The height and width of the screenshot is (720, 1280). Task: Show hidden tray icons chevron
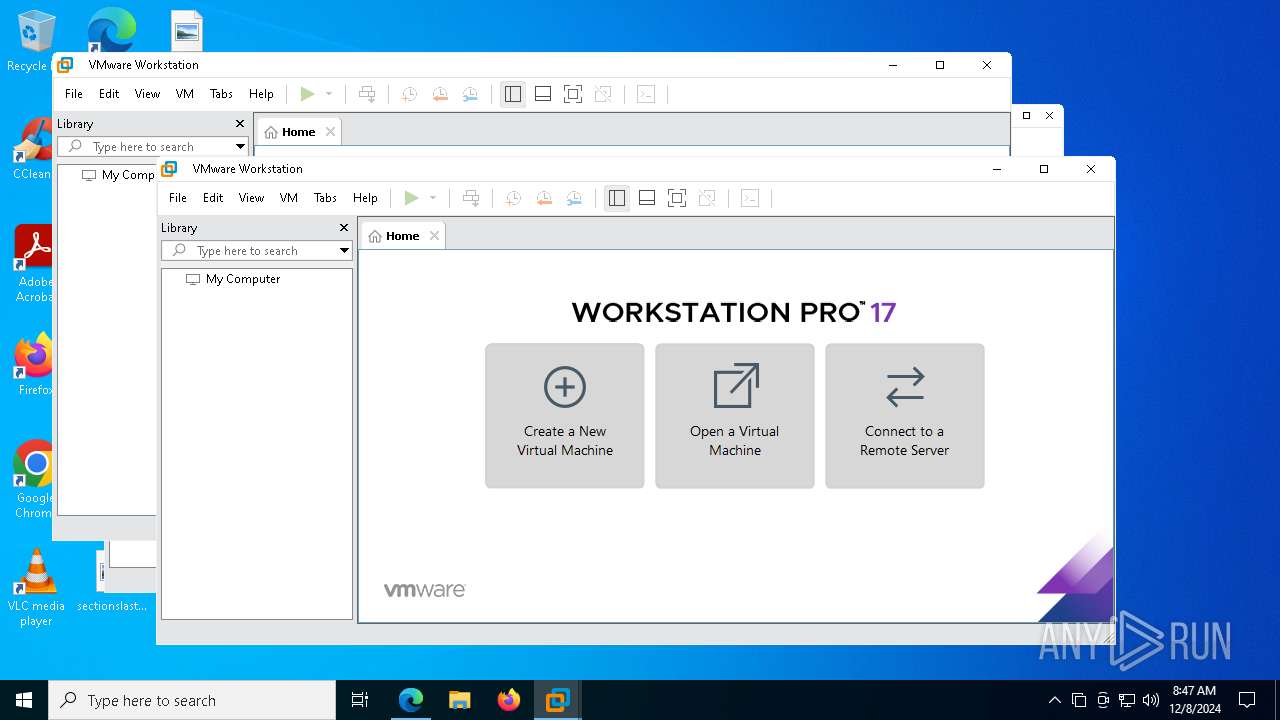(1054, 700)
